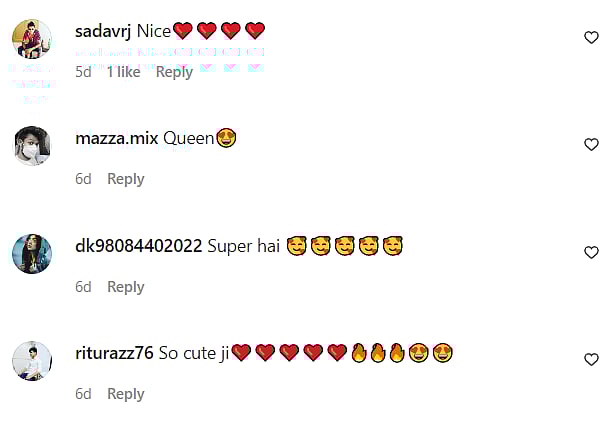Open mazza.mix's profile avatar
The height and width of the screenshot is (431, 604).
[32, 146]
